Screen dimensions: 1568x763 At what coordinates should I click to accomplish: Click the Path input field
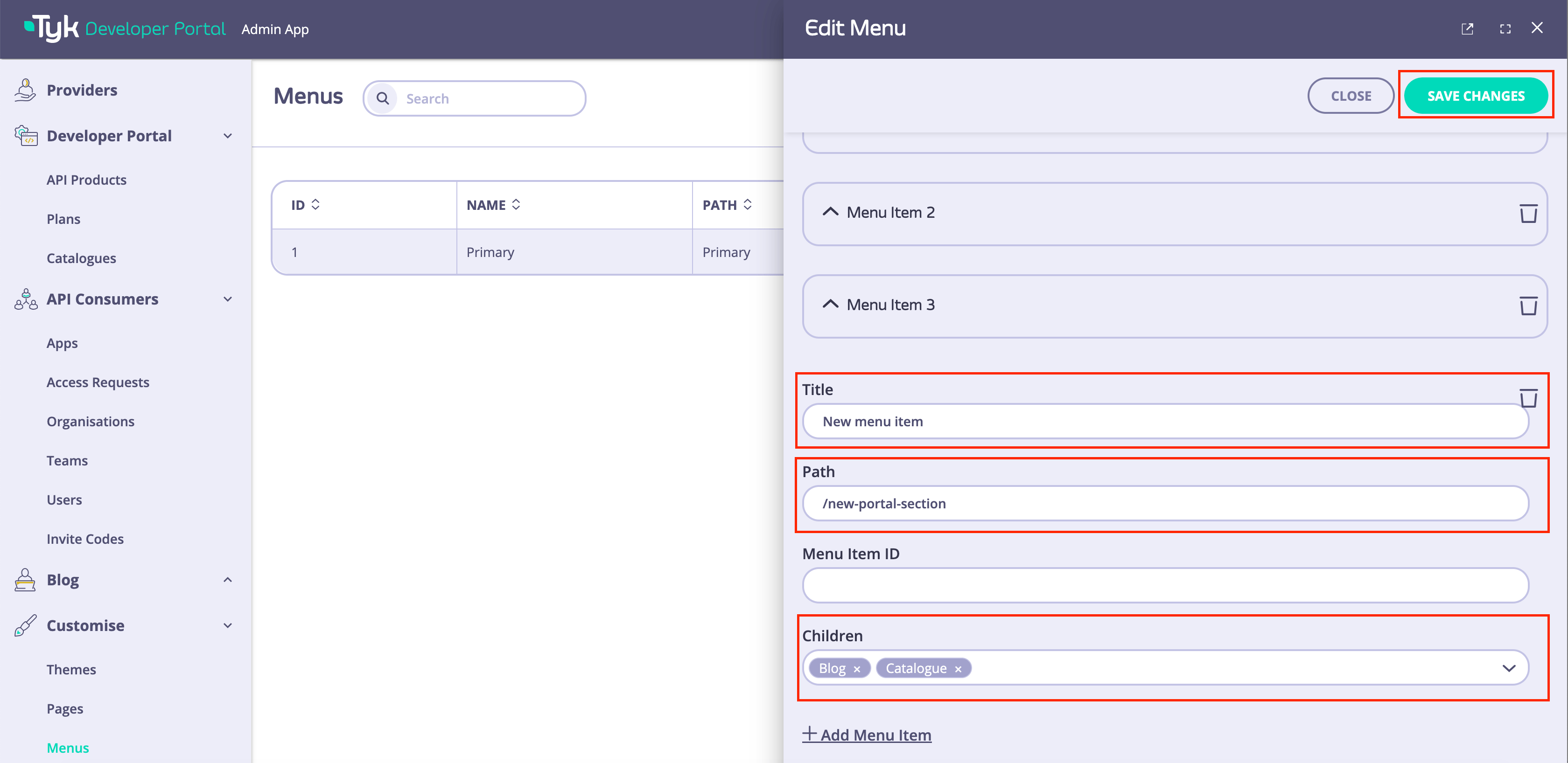tap(1165, 503)
